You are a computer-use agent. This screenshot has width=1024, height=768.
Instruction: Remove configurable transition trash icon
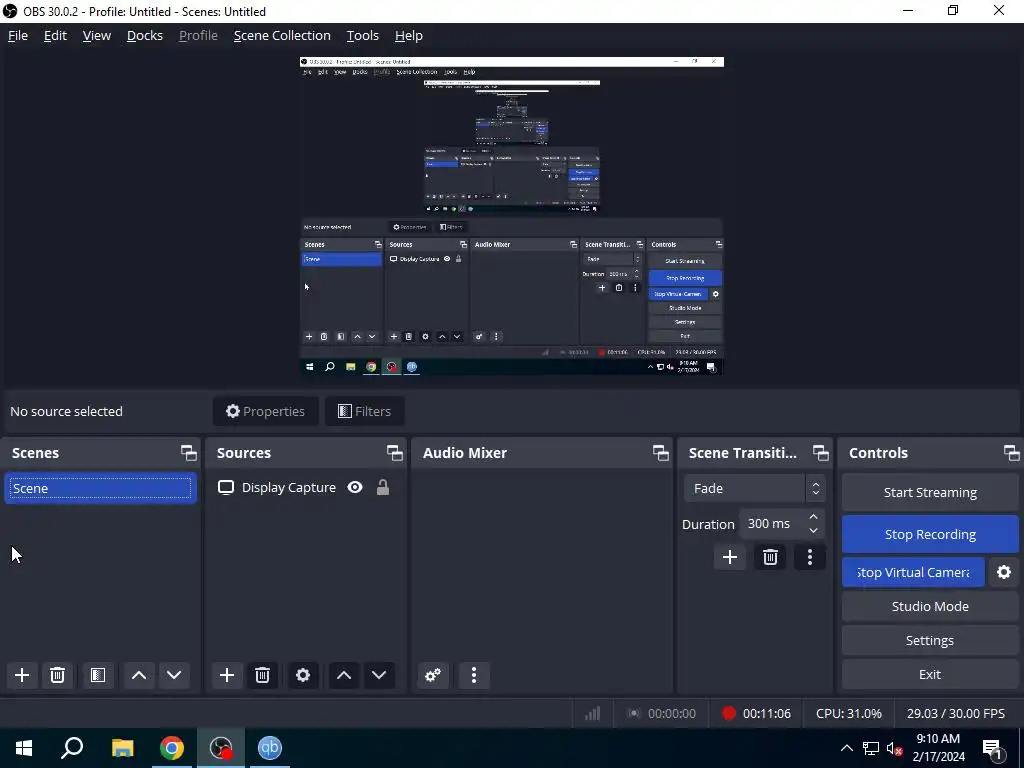[771, 557]
